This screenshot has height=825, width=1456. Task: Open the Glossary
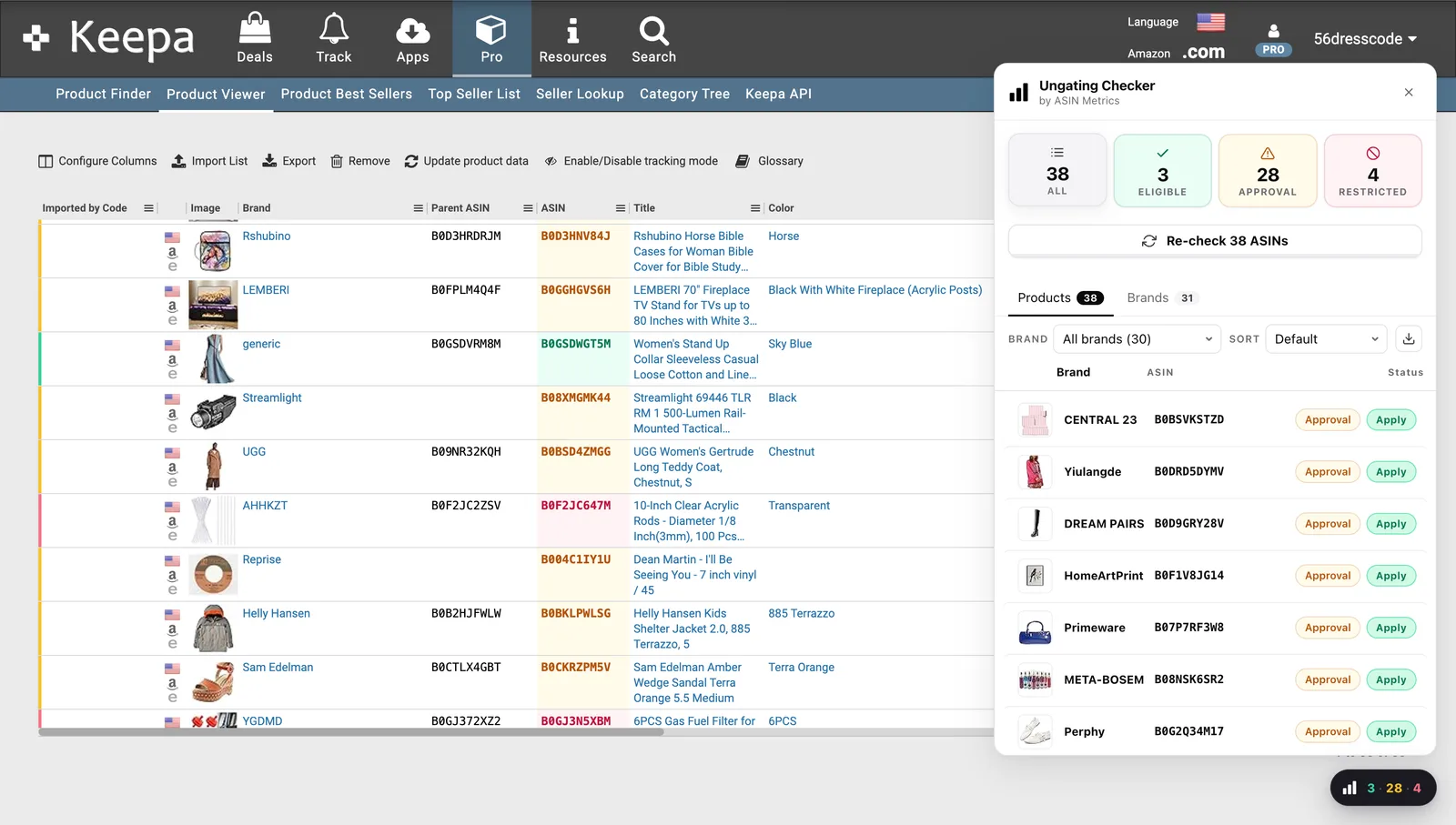coord(769,161)
